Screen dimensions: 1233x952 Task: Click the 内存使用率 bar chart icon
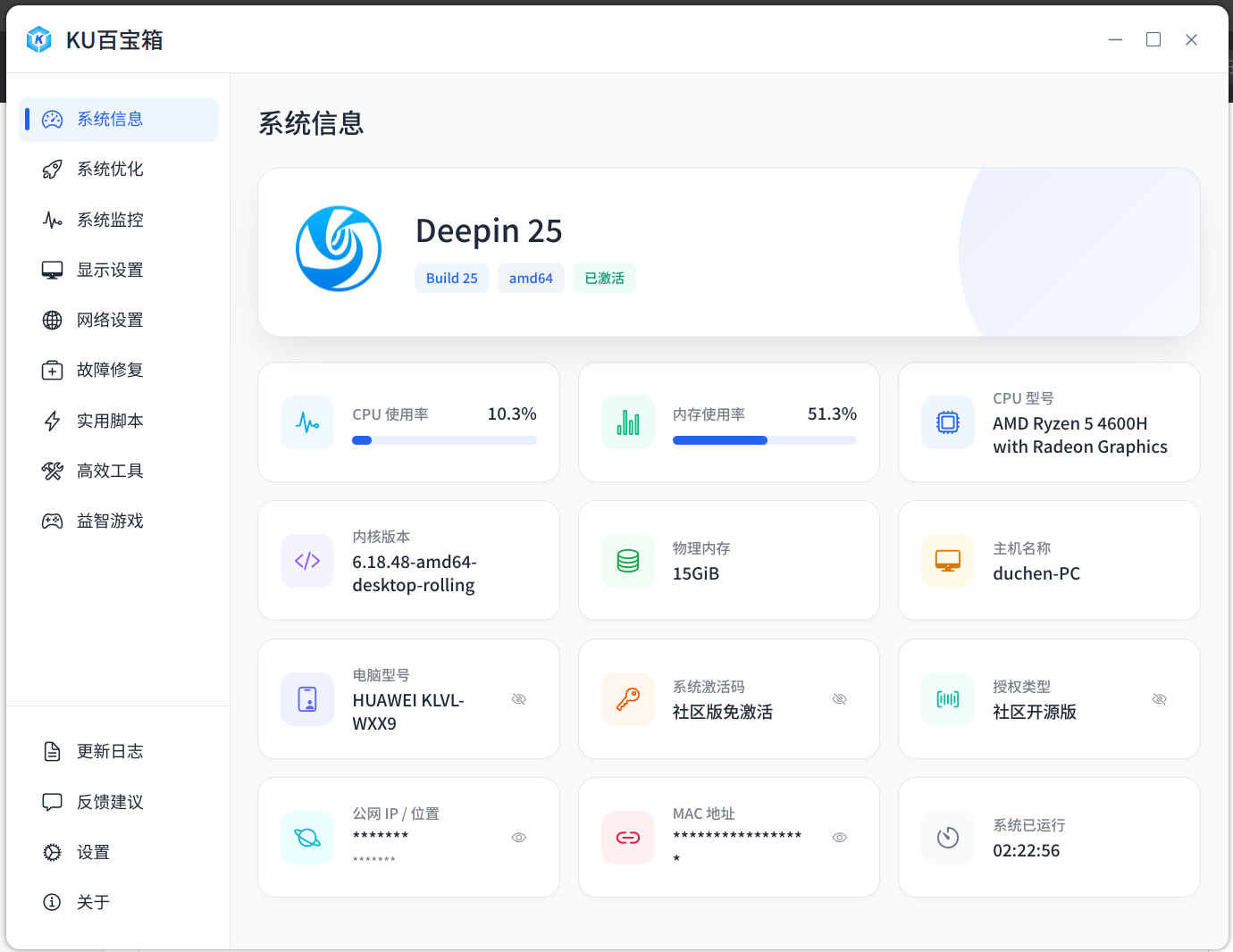pyautogui.click(x=628, y=422)
